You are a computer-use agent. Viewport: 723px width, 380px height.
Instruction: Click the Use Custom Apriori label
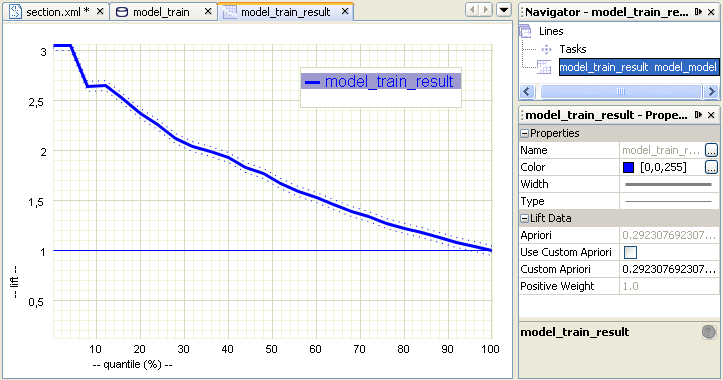pyautogui.click(x=566, y=252)
